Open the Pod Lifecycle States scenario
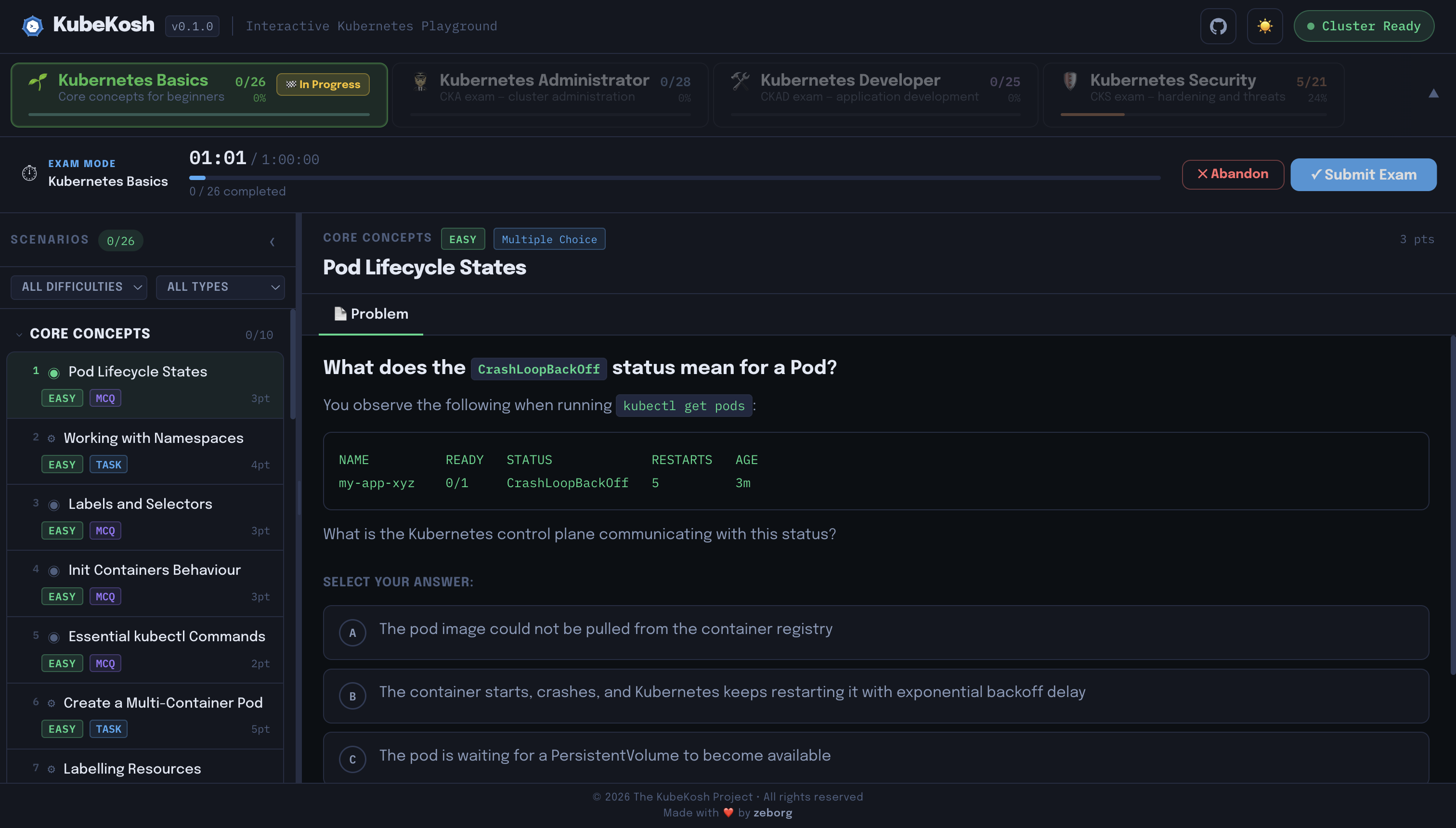The width and height of the screenshot is (1456, 828). 145,385
